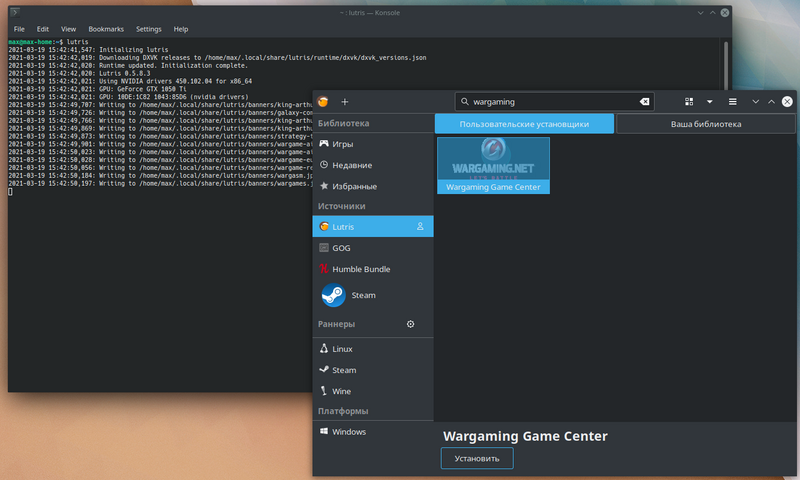Open Недавние in the sidebar
This screenshot has height=480, width=800.
coord(373,165)
